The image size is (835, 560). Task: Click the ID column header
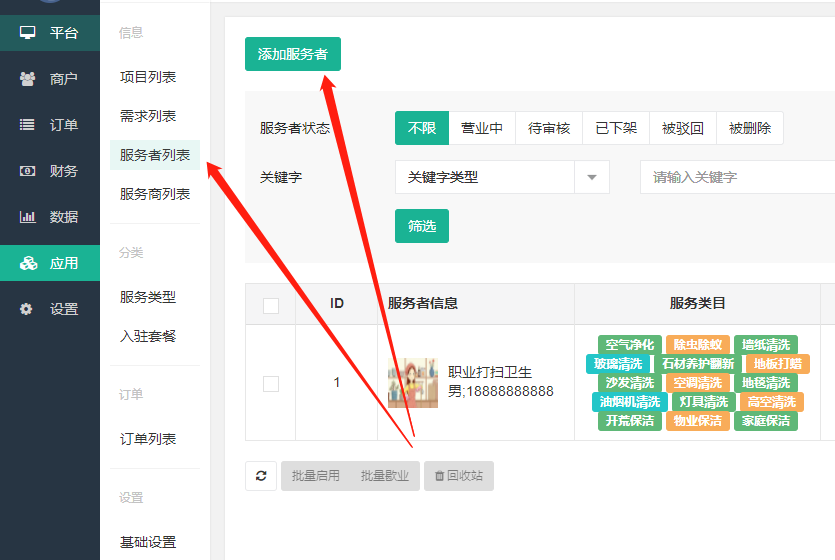(x=337, y=303)
